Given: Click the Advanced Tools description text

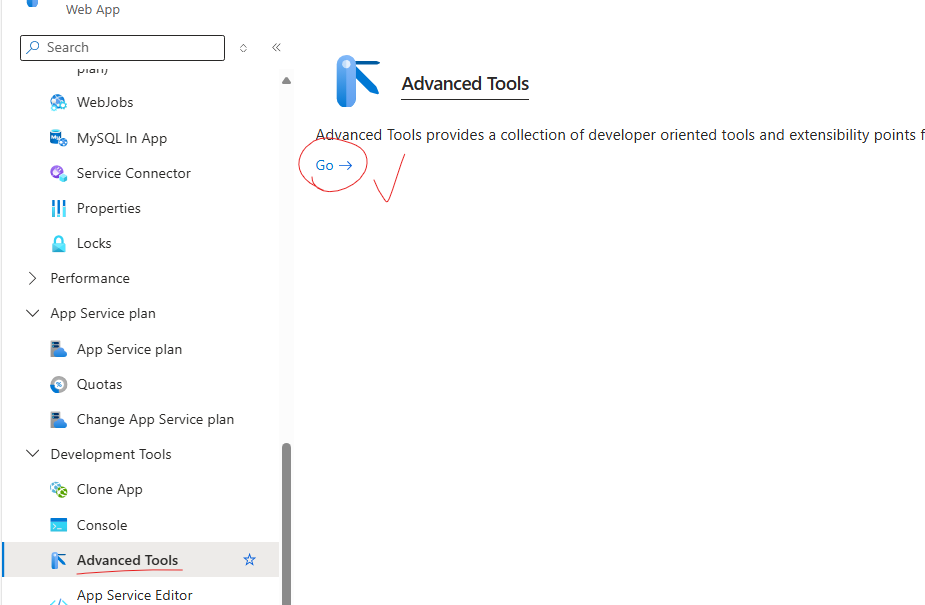Looking at the screenshot, I should click(619, 135).
